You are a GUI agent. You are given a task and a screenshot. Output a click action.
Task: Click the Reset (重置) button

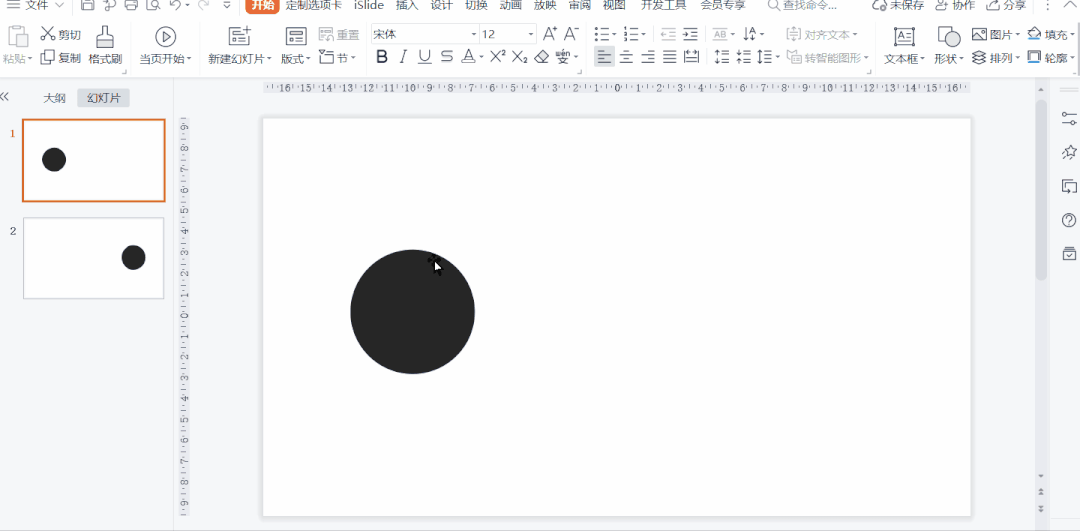(x=339, y=34)
